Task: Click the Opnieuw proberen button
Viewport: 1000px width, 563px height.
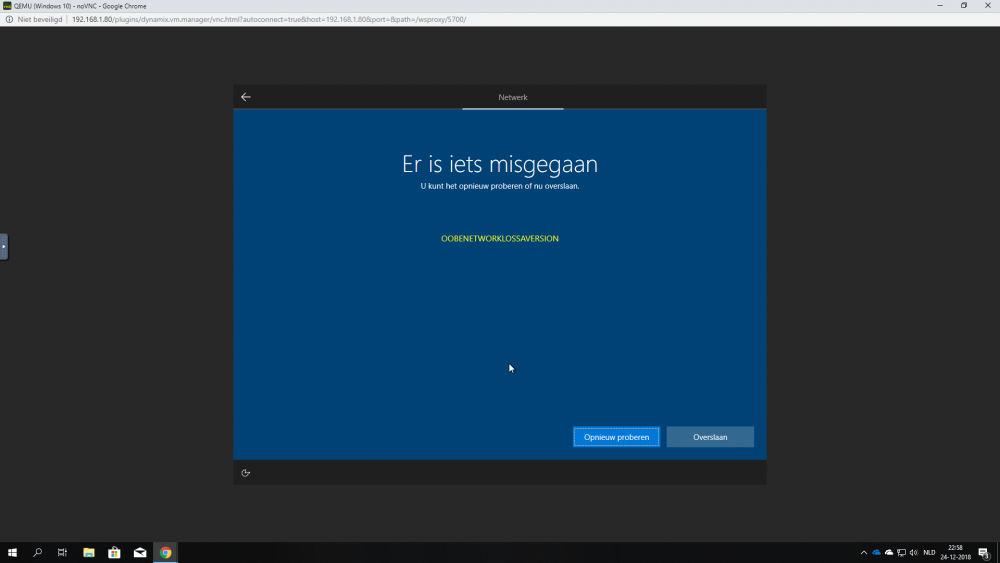Action: 616,437
